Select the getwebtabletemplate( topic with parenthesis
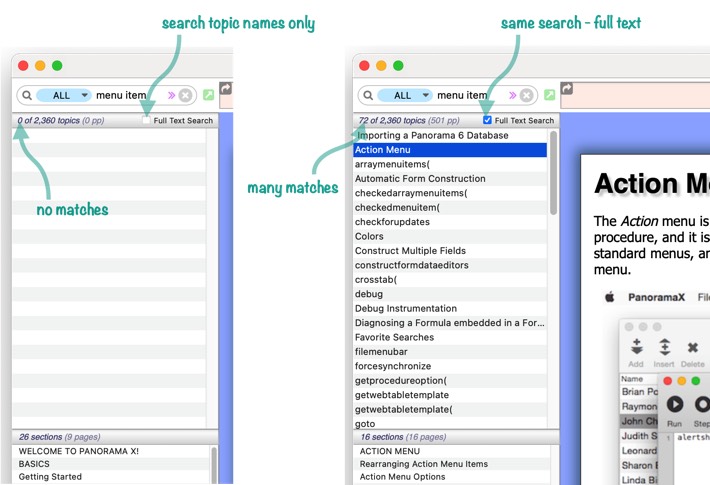Image resolution: width=710 pixels, height=485 pixels. click(x=450, y=410)
